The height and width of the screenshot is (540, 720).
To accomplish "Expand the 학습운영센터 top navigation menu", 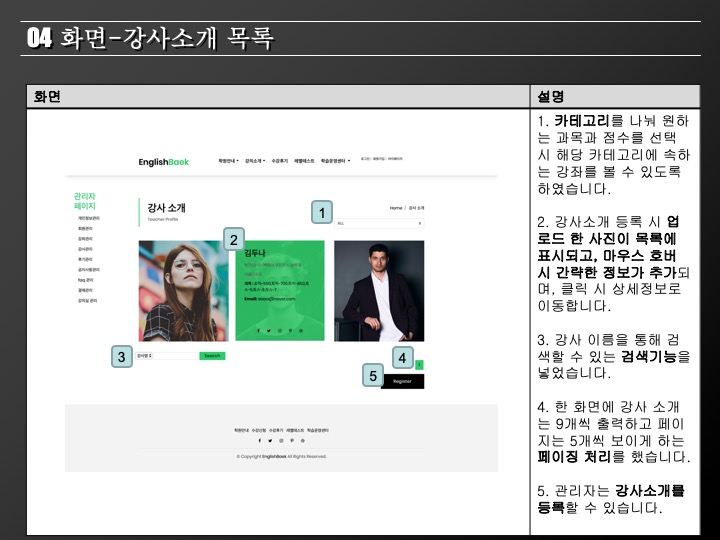I will pos(335,161).
